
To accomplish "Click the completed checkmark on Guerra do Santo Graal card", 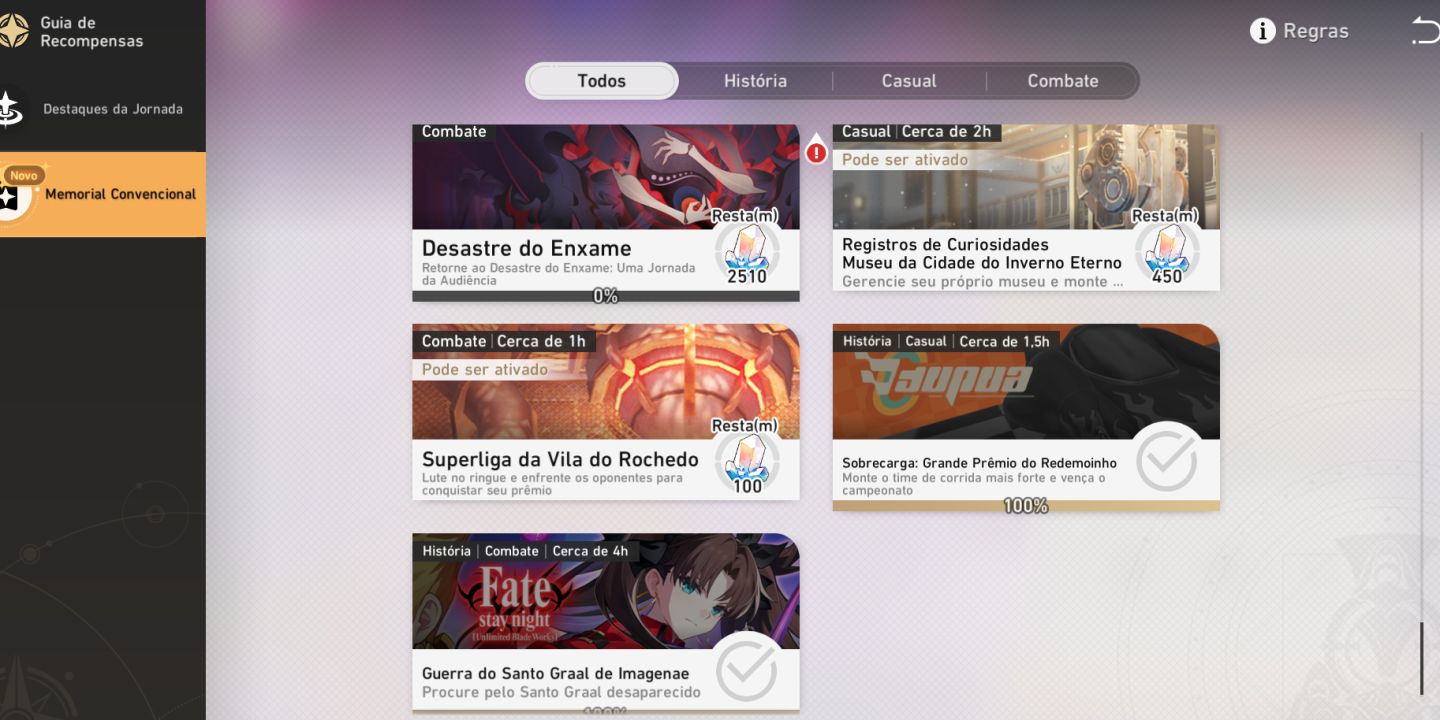I will point(747,669).
